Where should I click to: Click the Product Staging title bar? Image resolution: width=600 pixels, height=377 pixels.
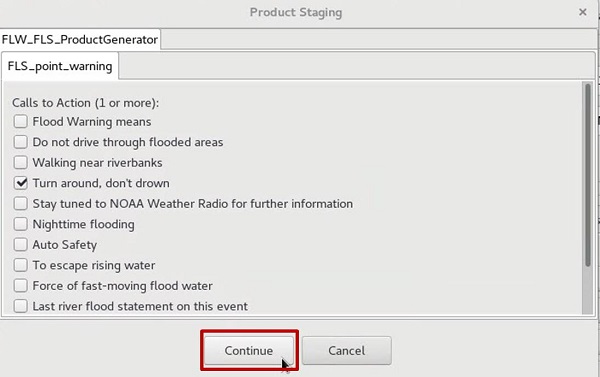pos(296,12)
